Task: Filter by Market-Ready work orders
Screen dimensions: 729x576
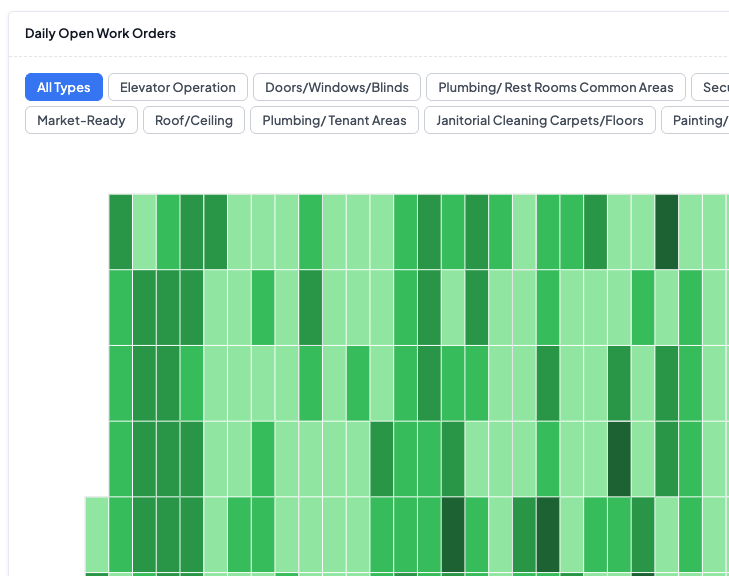Action: (x=81, y=120)
